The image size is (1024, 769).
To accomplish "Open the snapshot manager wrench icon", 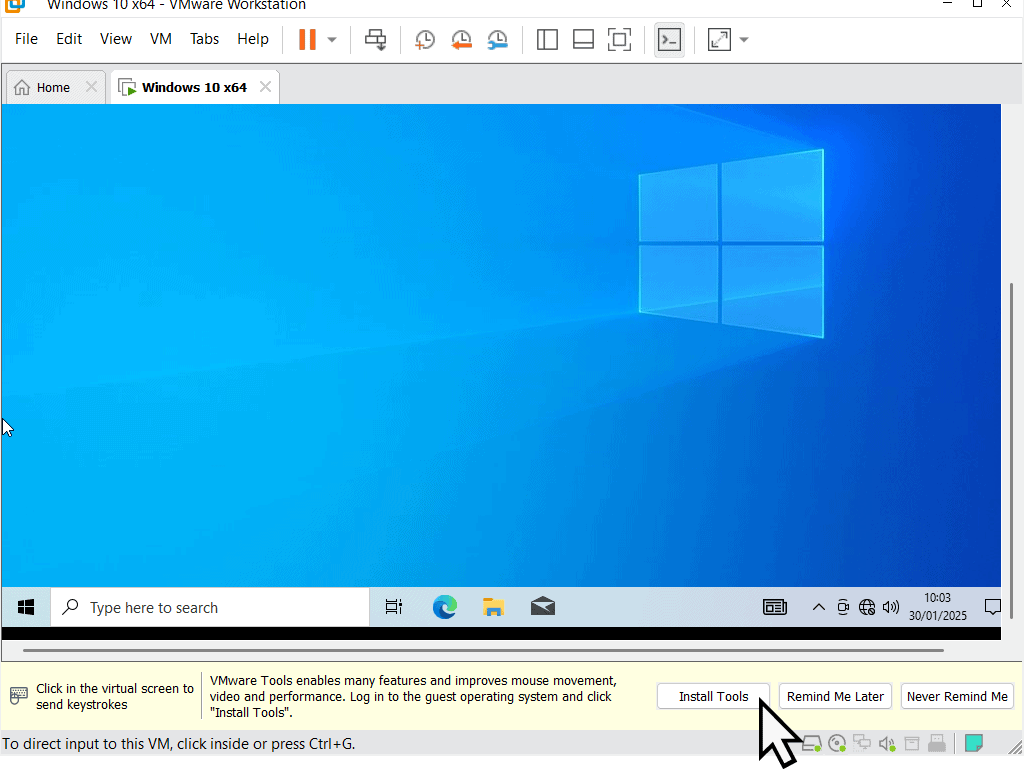I will point(497,40).
